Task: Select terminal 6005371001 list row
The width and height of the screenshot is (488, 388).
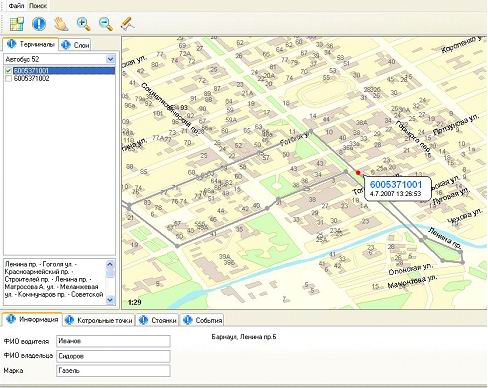Action: coord(64,71)
